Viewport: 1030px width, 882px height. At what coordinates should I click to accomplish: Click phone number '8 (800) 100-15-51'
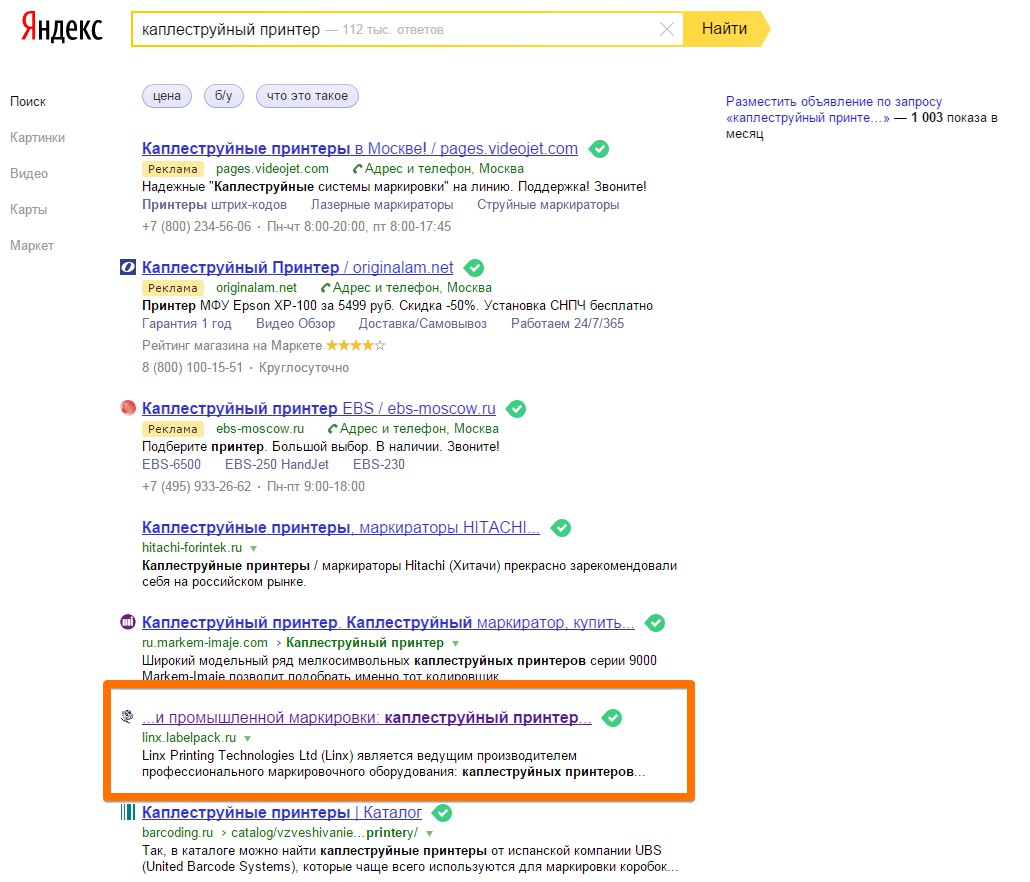point(192,368)
